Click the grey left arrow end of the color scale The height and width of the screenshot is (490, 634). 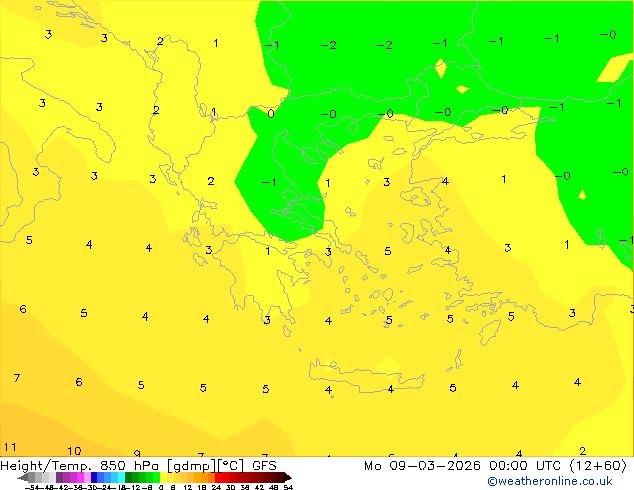(x=23, y=477)
